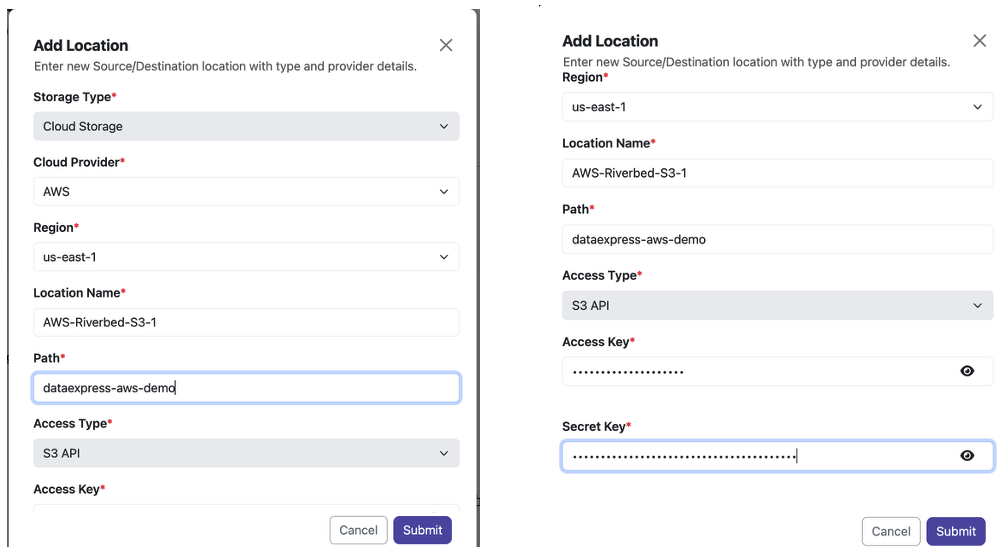The image size is (1005, 547).
Task: Expand the Cloud Provider AWS dropdown
Action: point(246,192)
